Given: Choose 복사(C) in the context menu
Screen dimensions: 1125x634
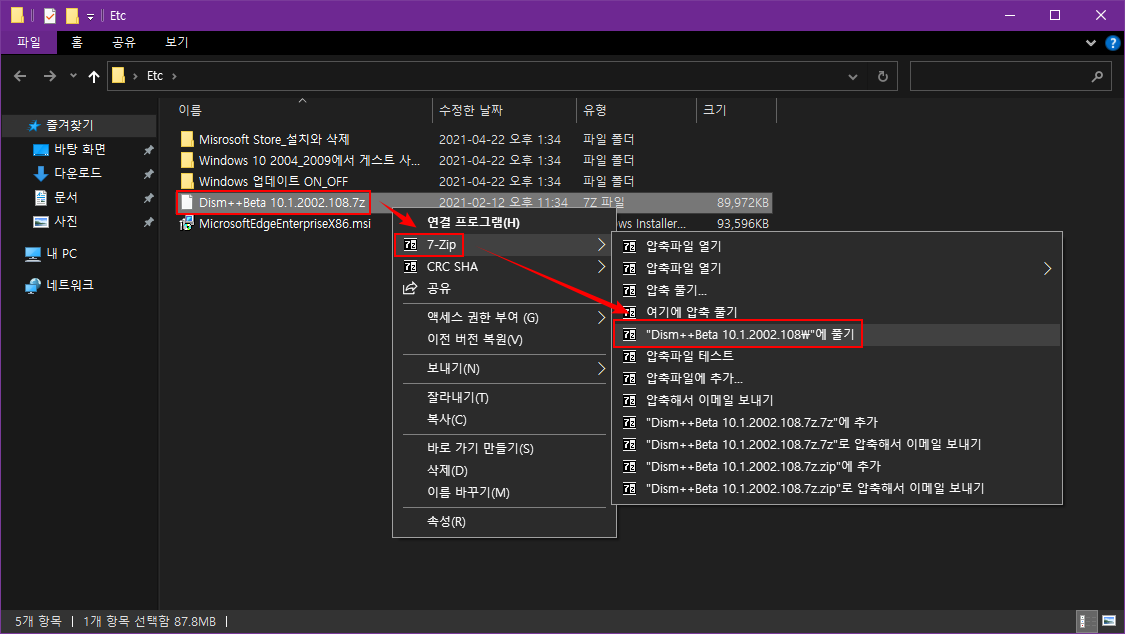Looking at the screenshot, I should [504, 420].
